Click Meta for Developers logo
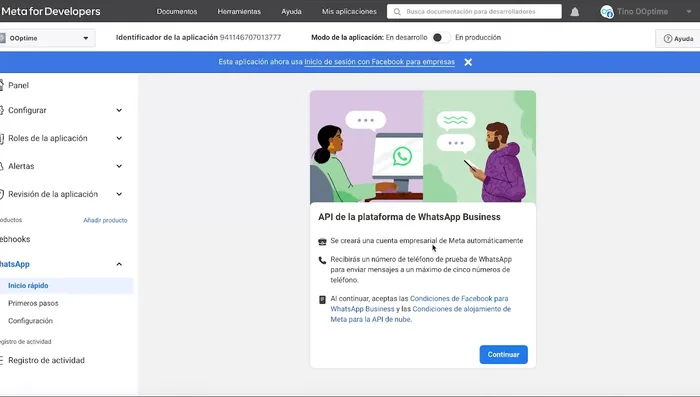This screenshot has height=397, width=700. pyautogui.click(x=50, y=12)
